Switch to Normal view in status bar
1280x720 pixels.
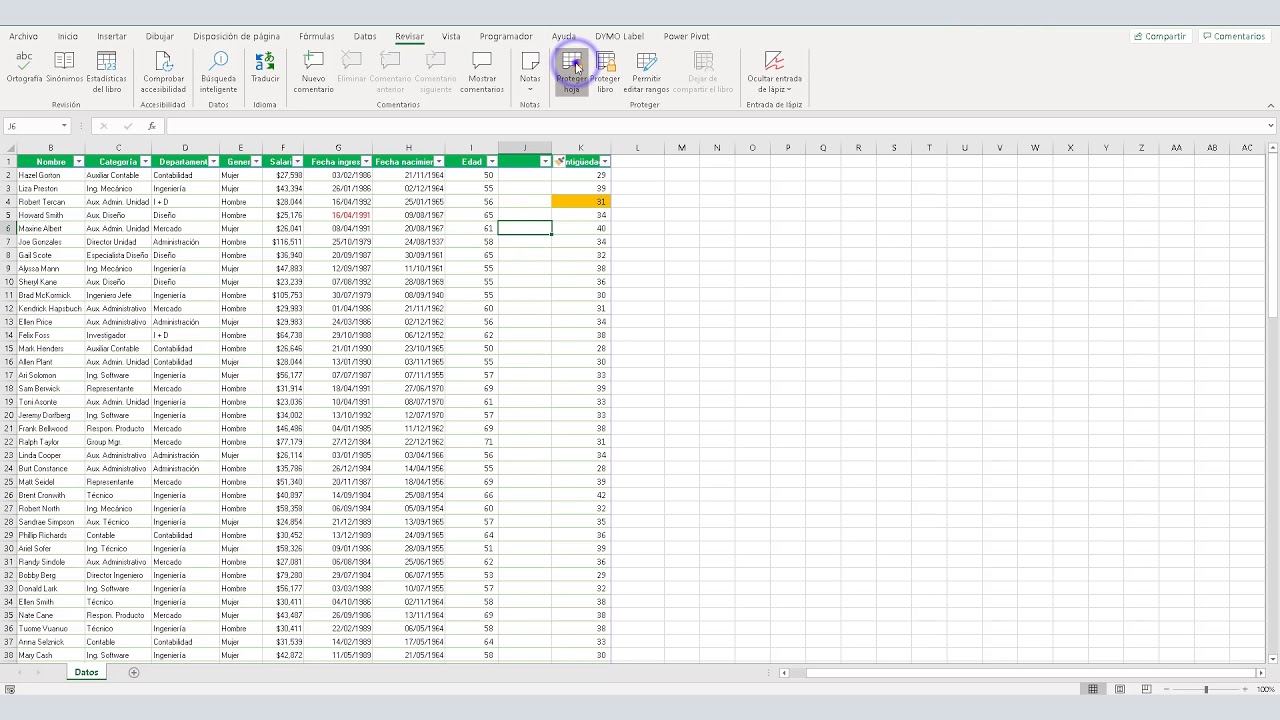[1093, 689]
